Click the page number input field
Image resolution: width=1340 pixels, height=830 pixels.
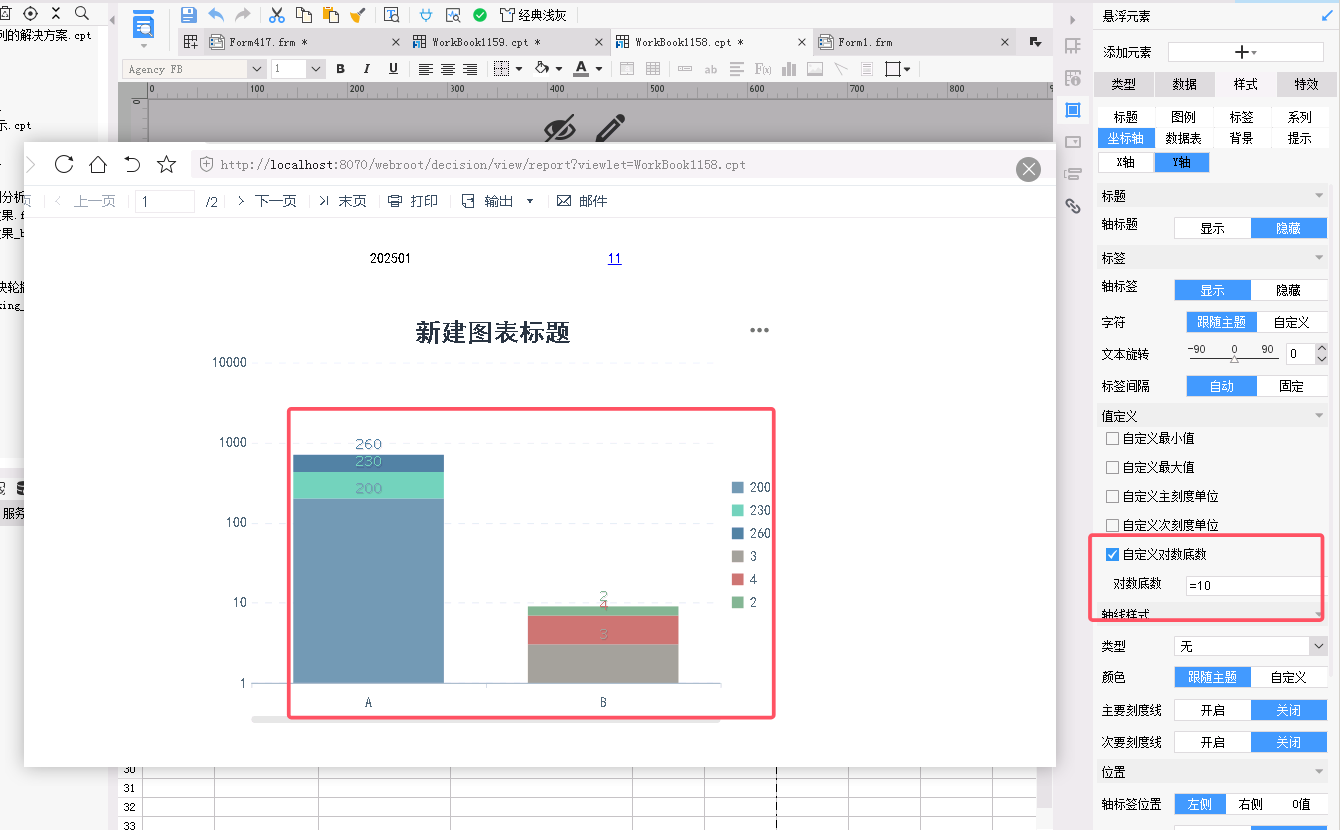(165, 201)
